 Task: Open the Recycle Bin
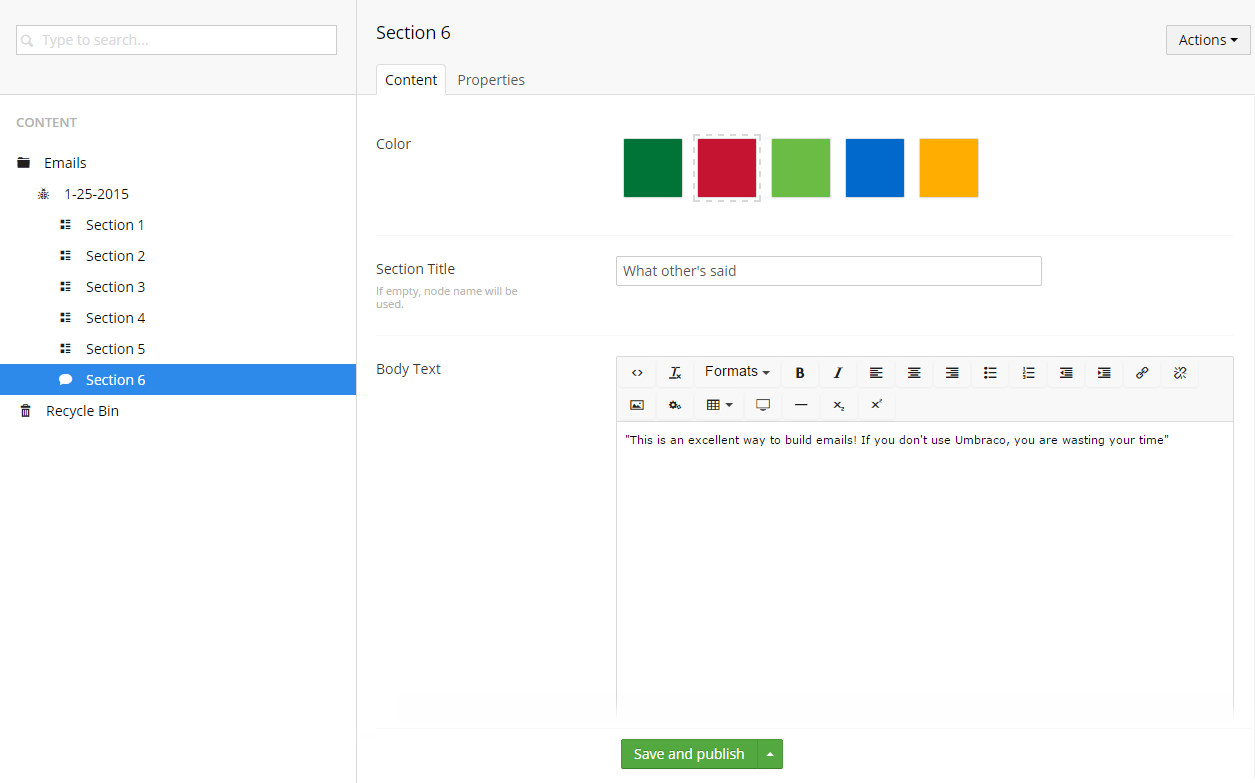82,411
